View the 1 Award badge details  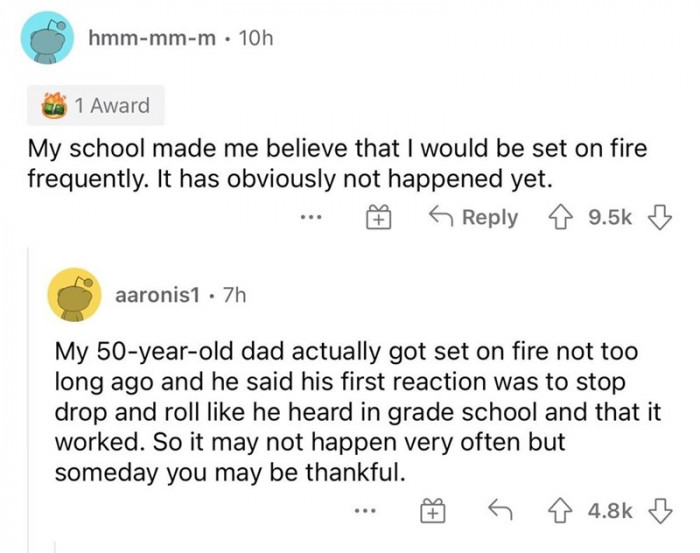coord(95,105)
